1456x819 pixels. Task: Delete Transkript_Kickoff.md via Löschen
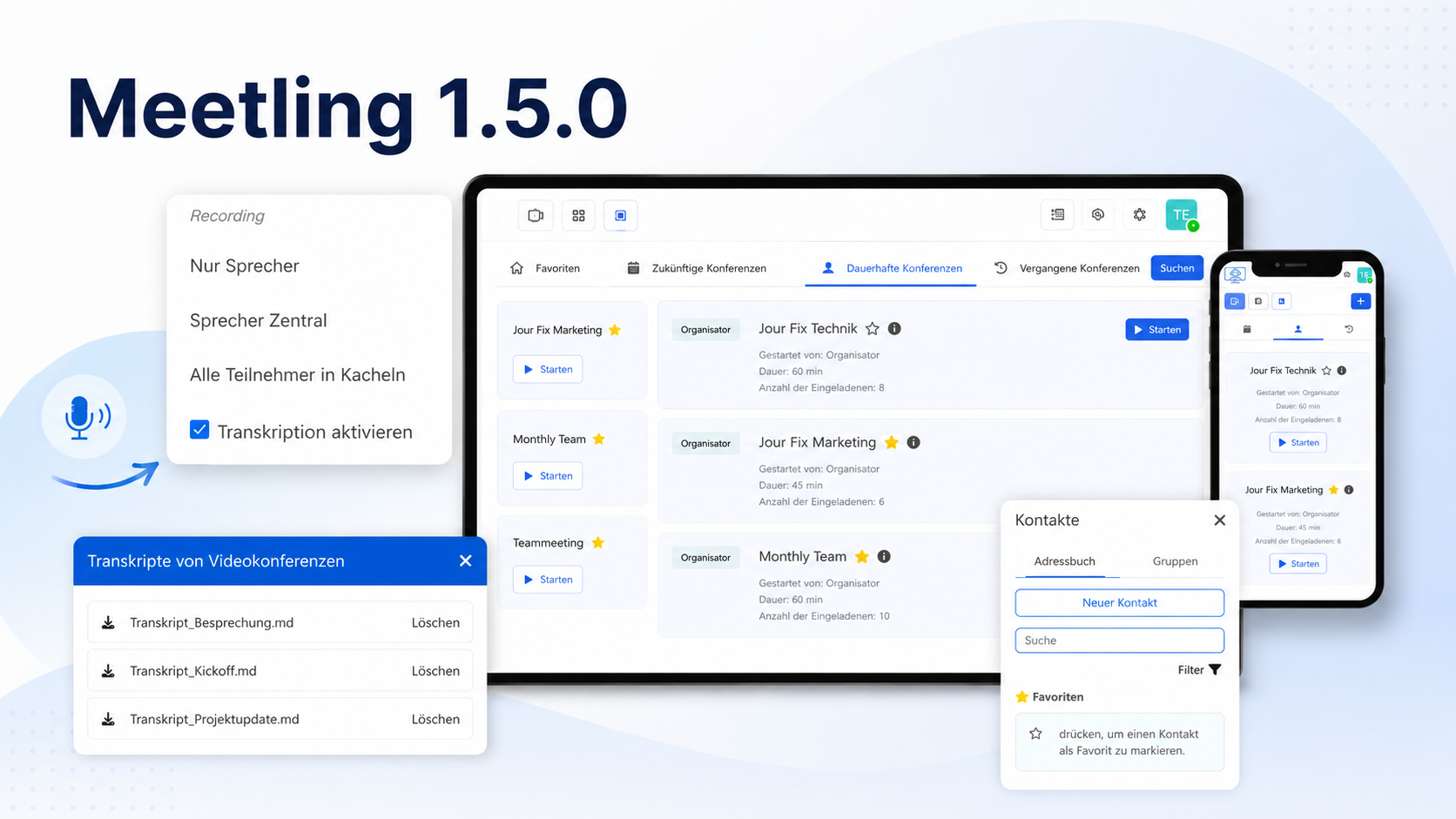435,671
